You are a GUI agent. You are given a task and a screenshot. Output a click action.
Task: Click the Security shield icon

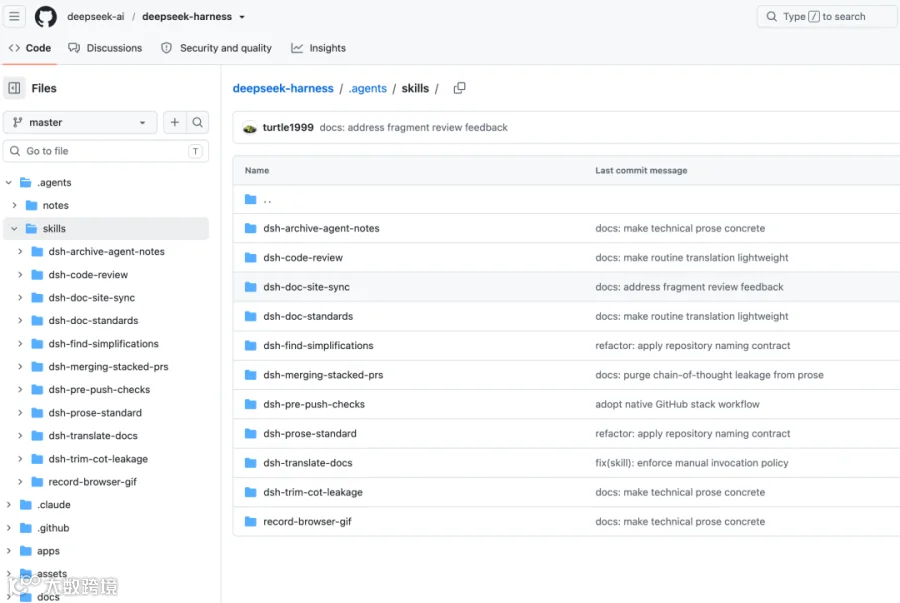pos(166,48)
